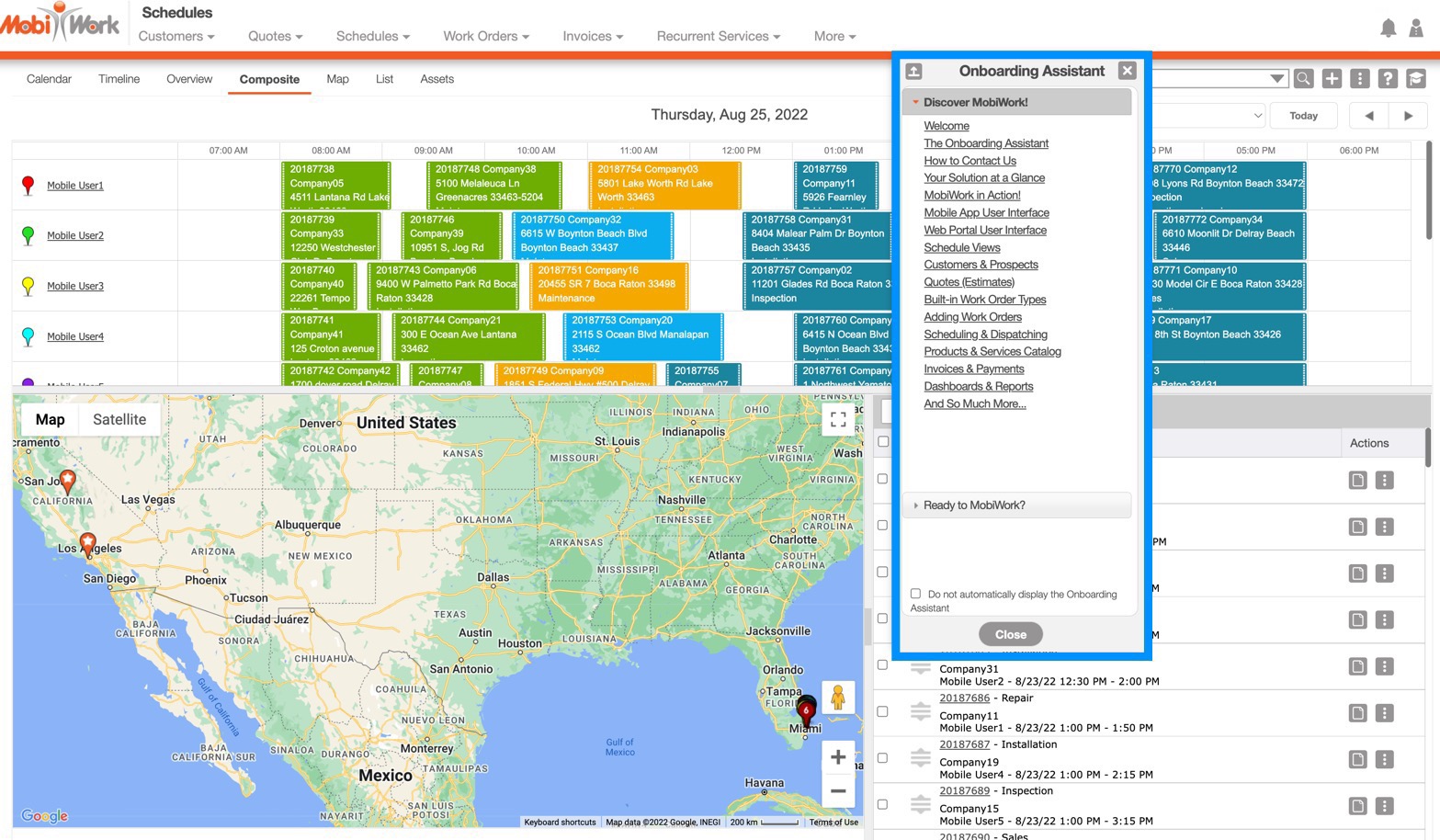Screen dimensions: 1440x840
Task: Open the help question mark icon
Action: [1388, 79]
